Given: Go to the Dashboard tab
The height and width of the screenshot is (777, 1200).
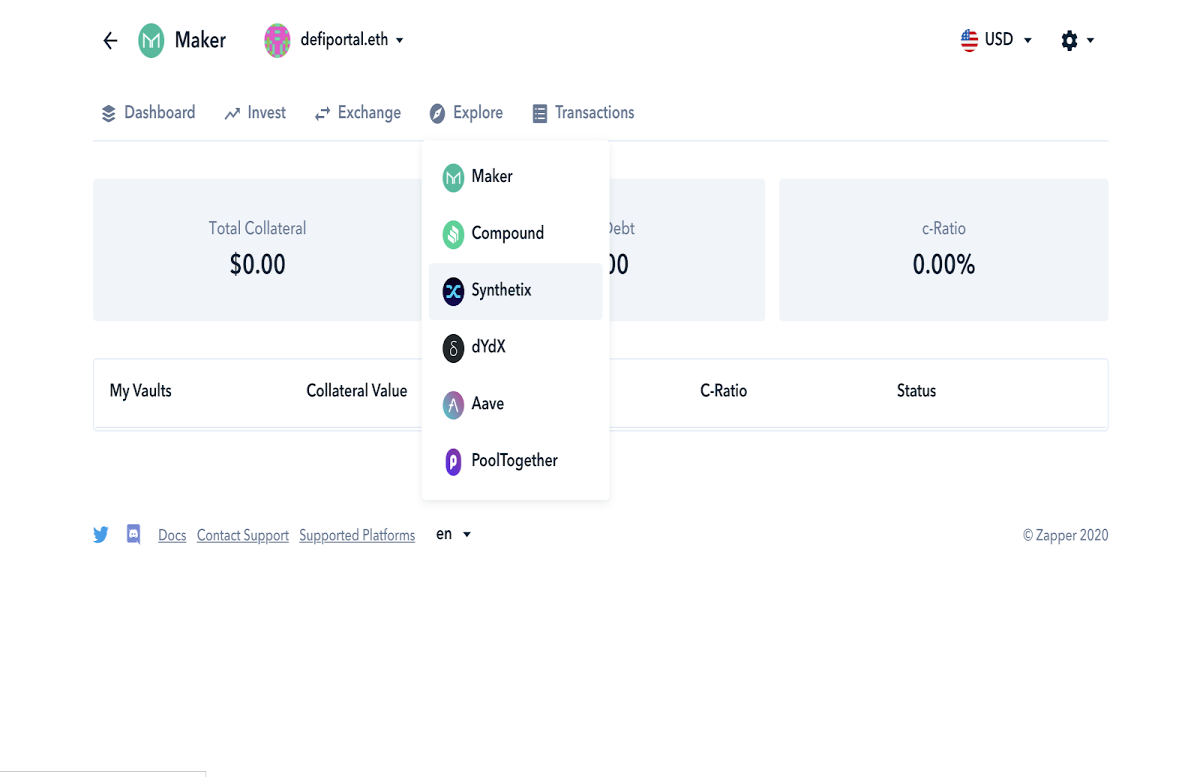Looking at the screenshot, I should pyautogui.click(x=148, y=113).
